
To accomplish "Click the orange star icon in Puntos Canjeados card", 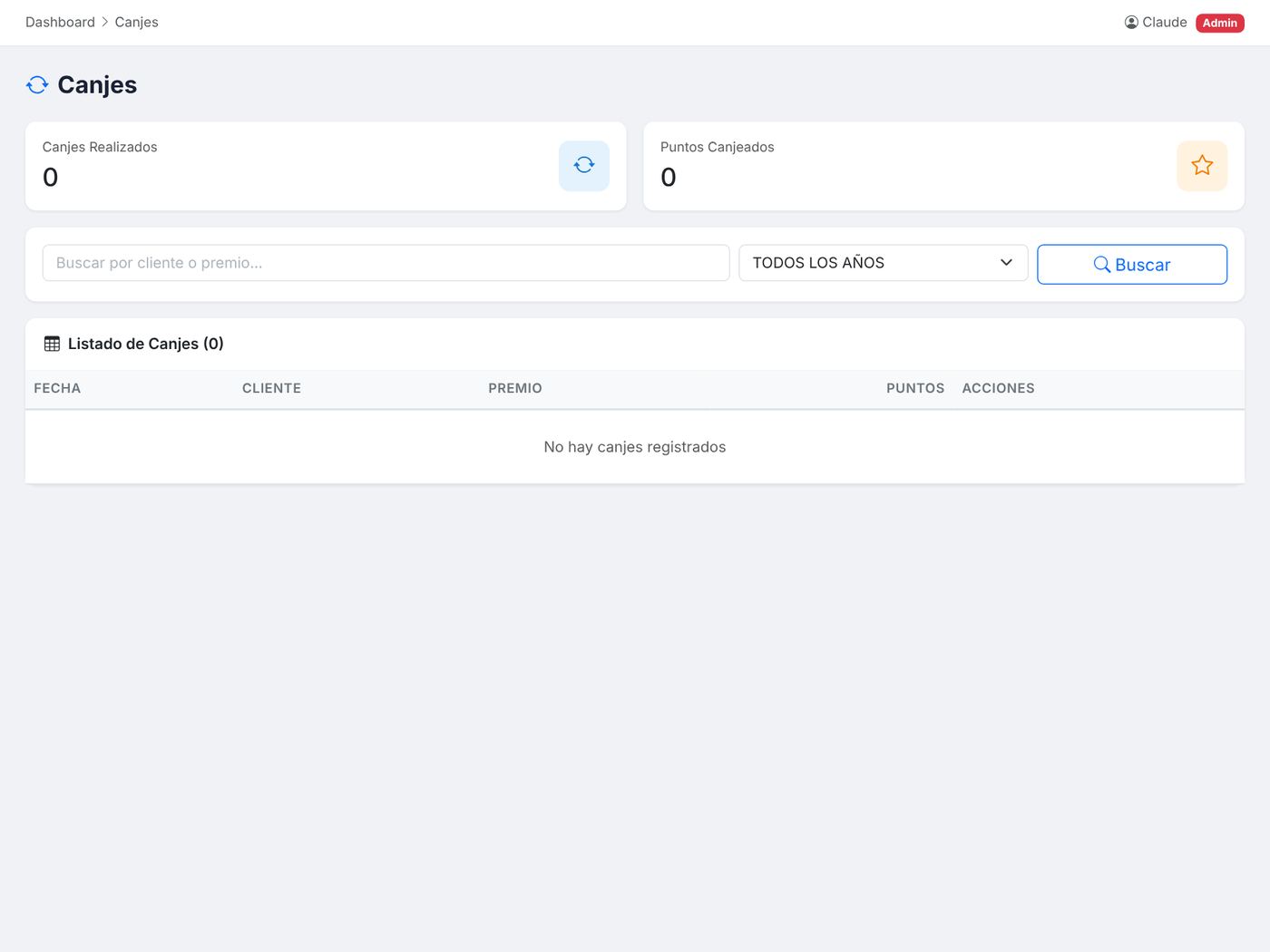I will (1202, 165).
